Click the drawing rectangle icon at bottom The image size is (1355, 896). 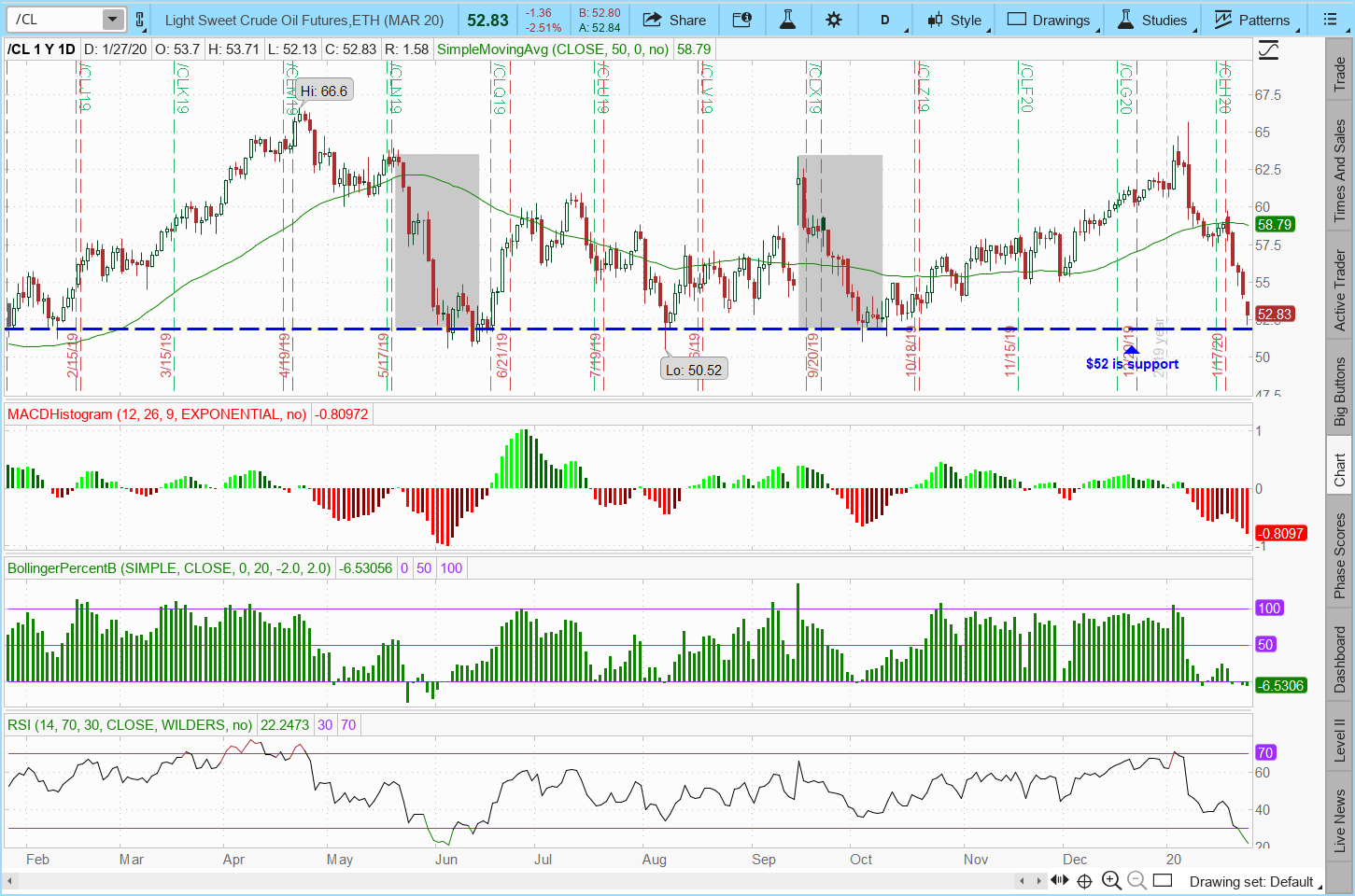click(1162, 880)
